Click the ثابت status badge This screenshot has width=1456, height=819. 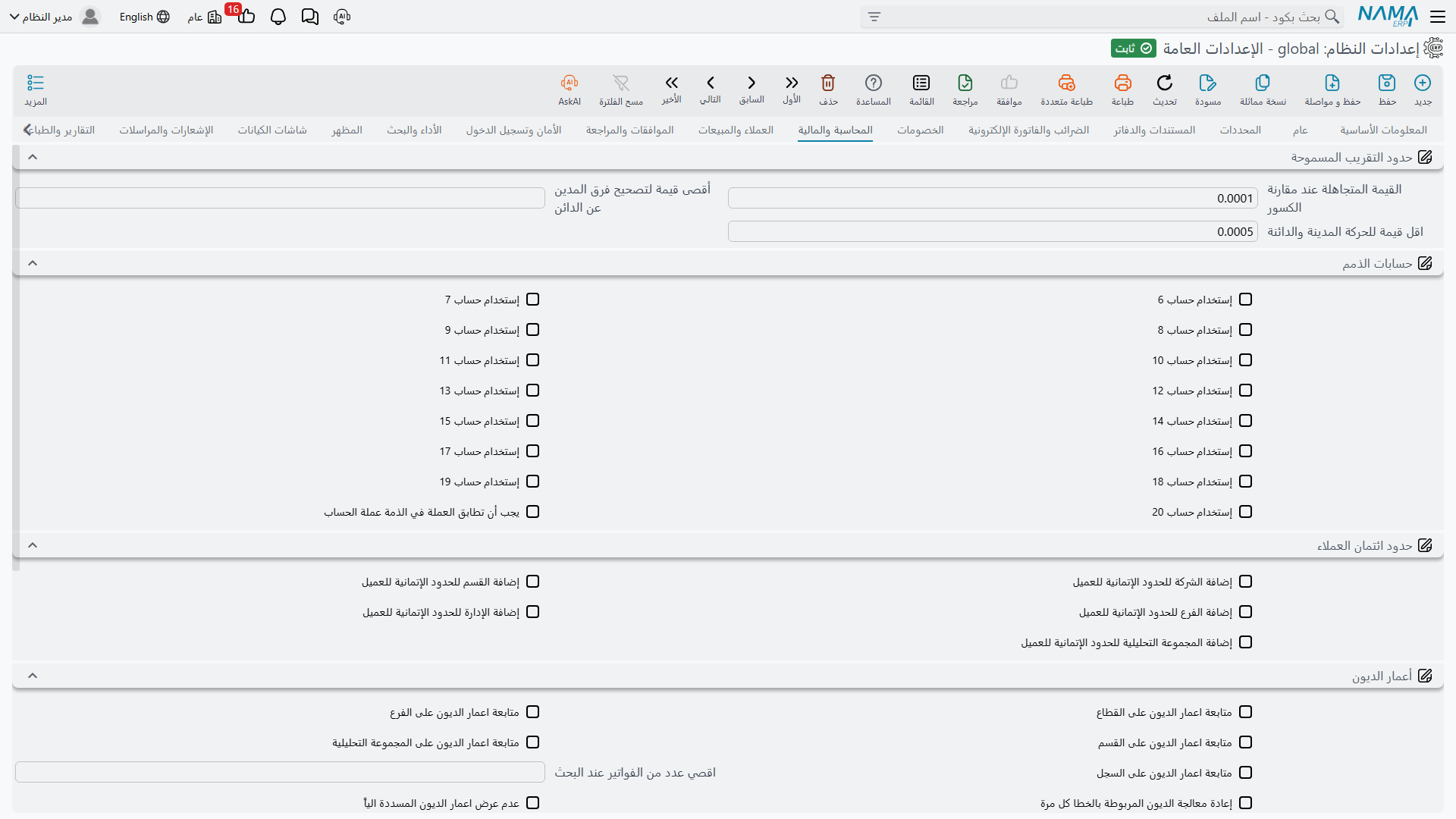[1134, 49]
